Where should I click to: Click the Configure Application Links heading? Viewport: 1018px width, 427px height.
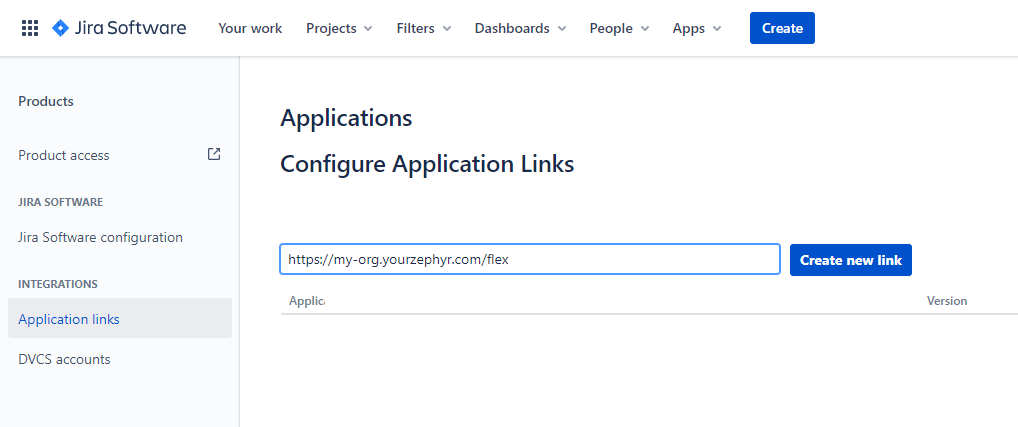(x=427, y=164)
